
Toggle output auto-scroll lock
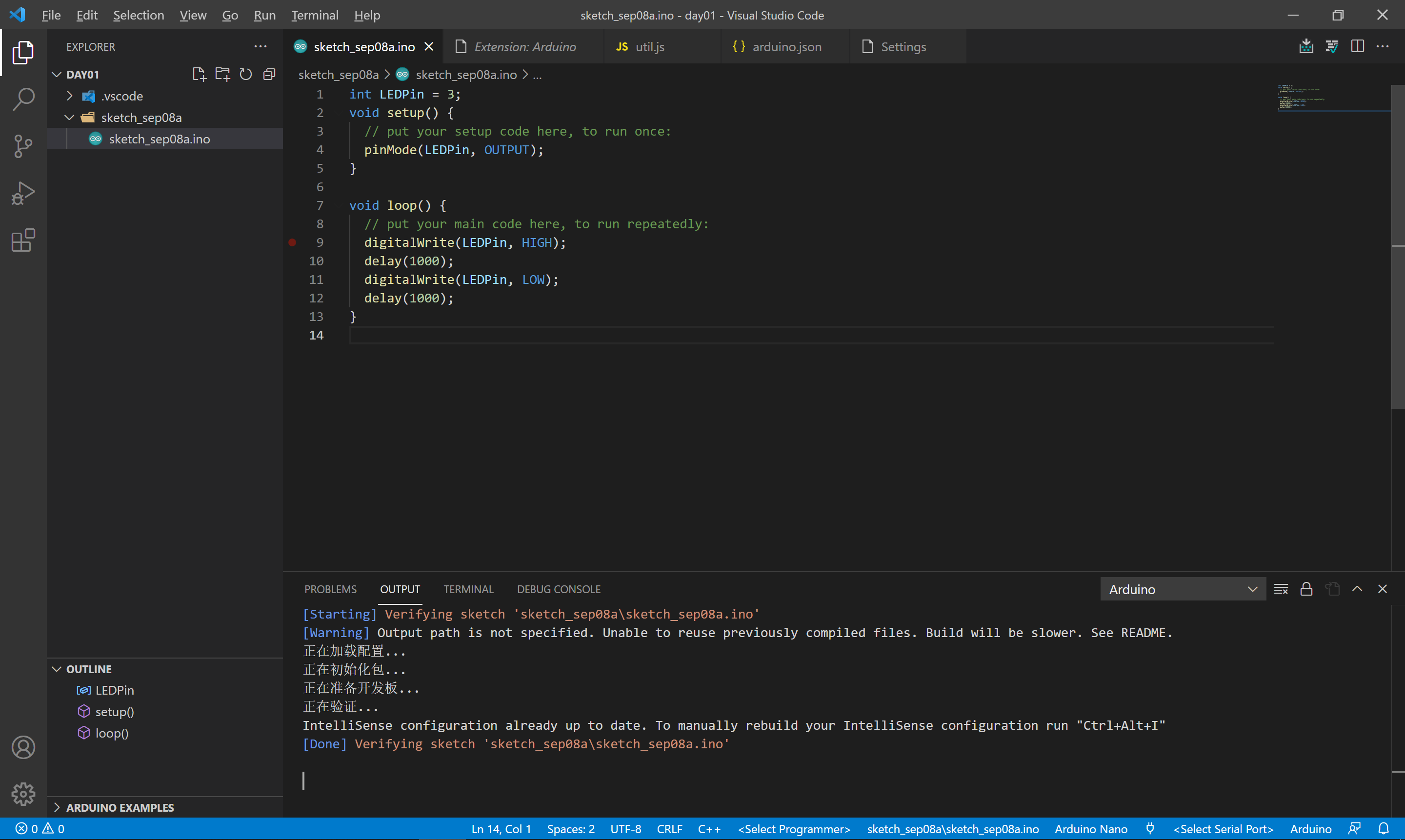(x=1306, y=589)
